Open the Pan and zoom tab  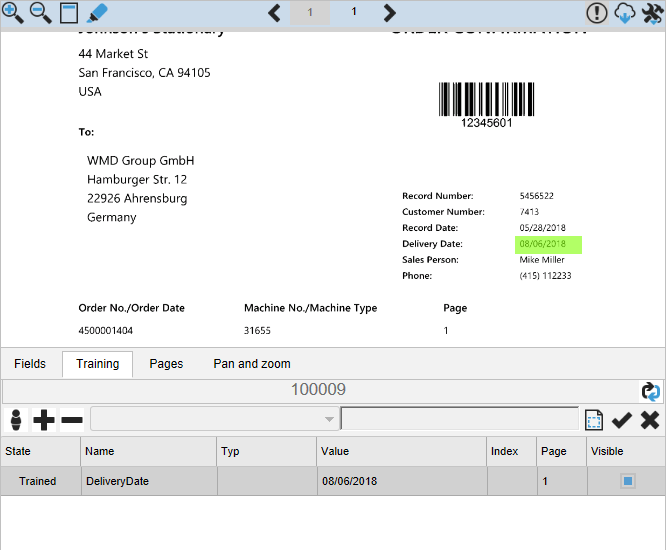click(x=252, y=364)
